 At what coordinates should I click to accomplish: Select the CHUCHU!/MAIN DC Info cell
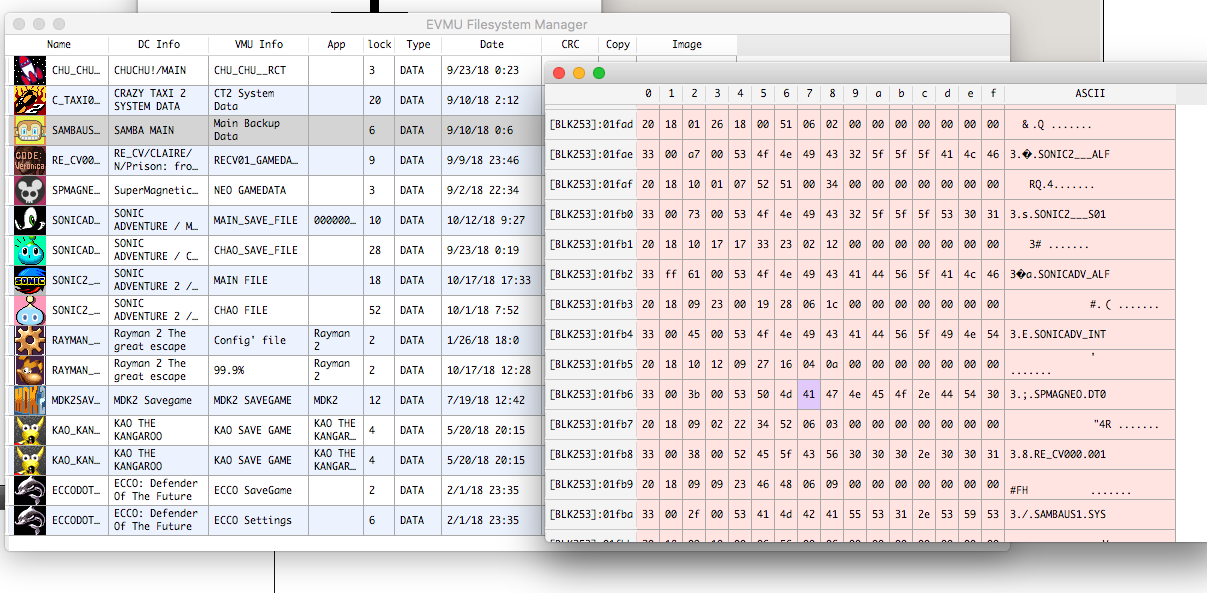coord(159,70)
